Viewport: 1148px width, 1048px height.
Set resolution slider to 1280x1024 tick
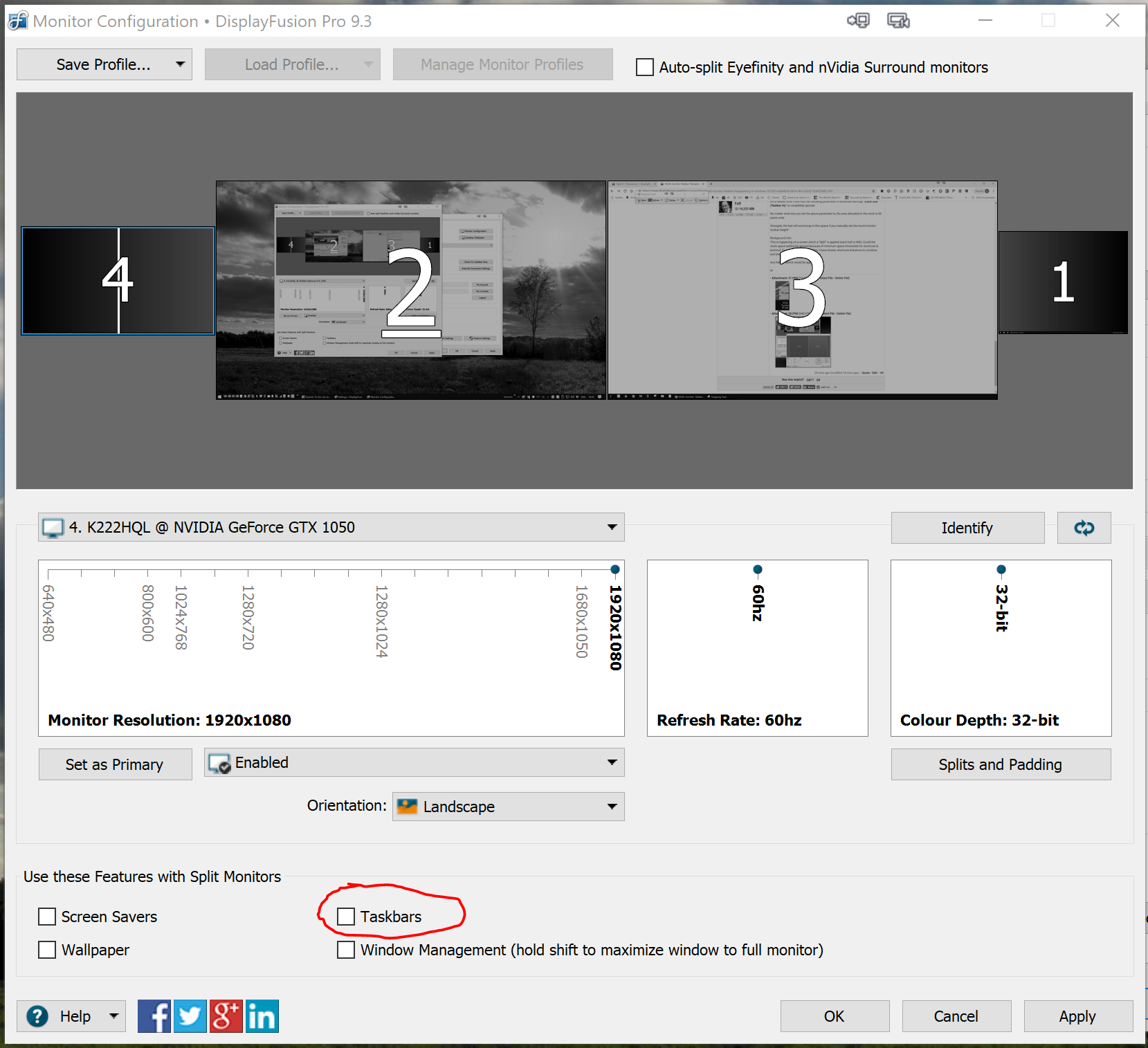[381, 572]
